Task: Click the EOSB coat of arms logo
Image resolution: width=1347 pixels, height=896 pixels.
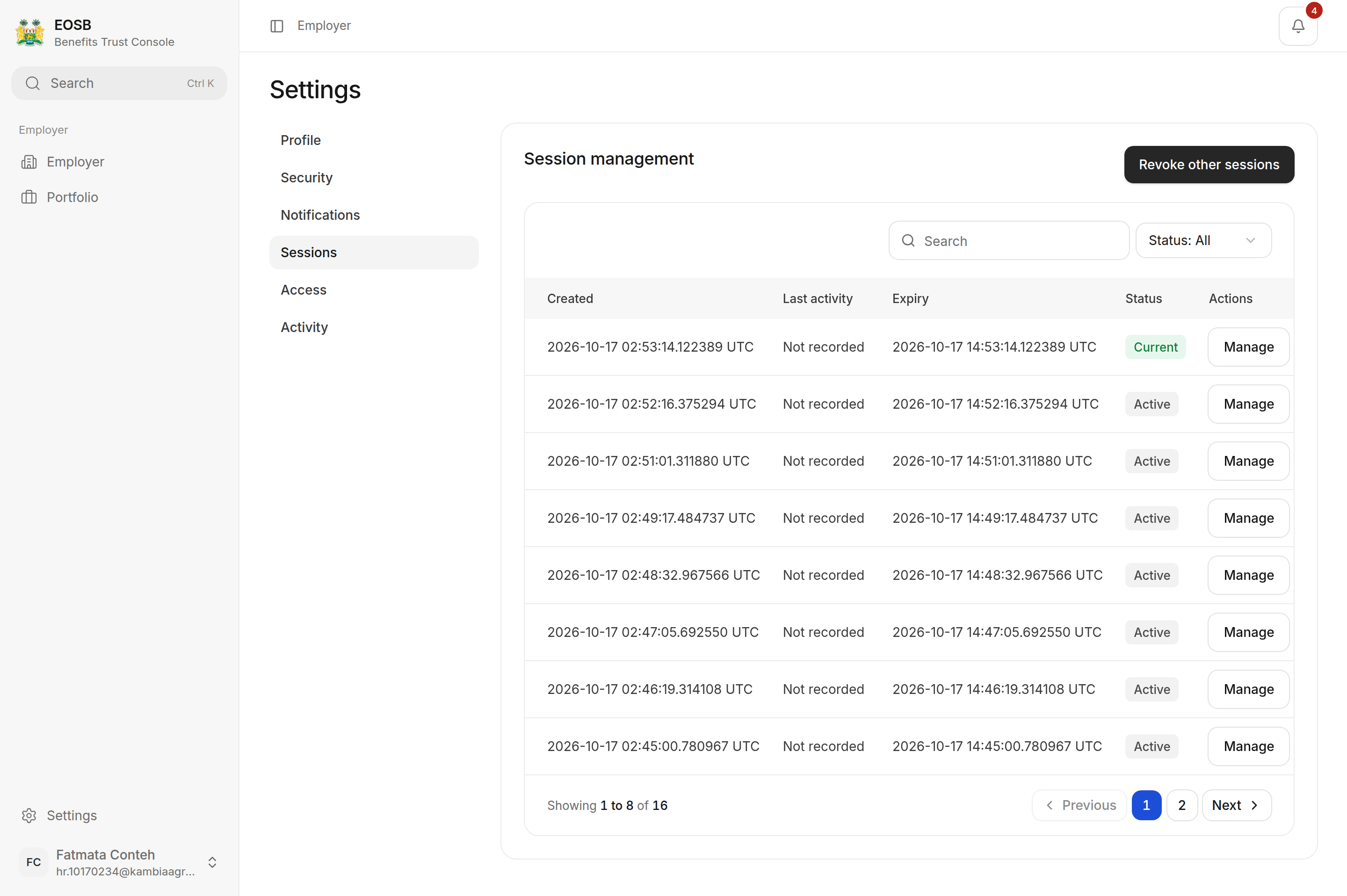Action: [30, 33]
